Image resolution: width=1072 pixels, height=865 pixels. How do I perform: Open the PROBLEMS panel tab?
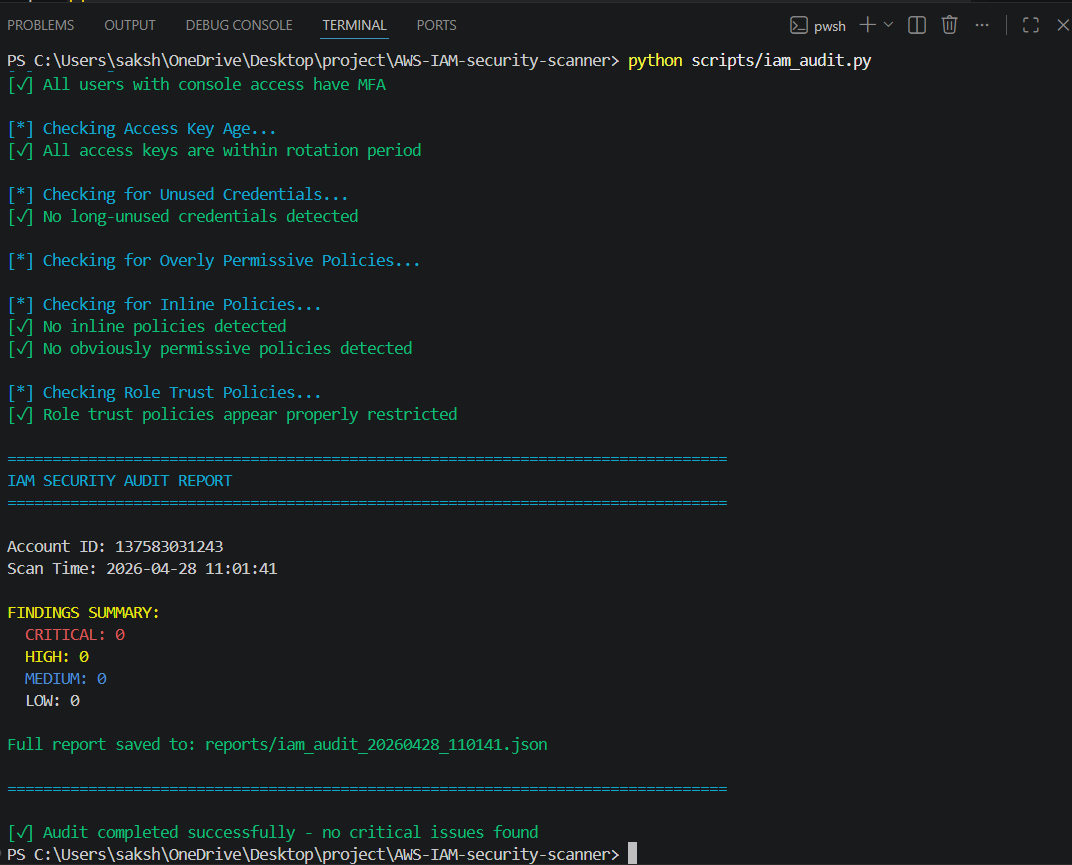pyautogui.click(x=41, y=25)
